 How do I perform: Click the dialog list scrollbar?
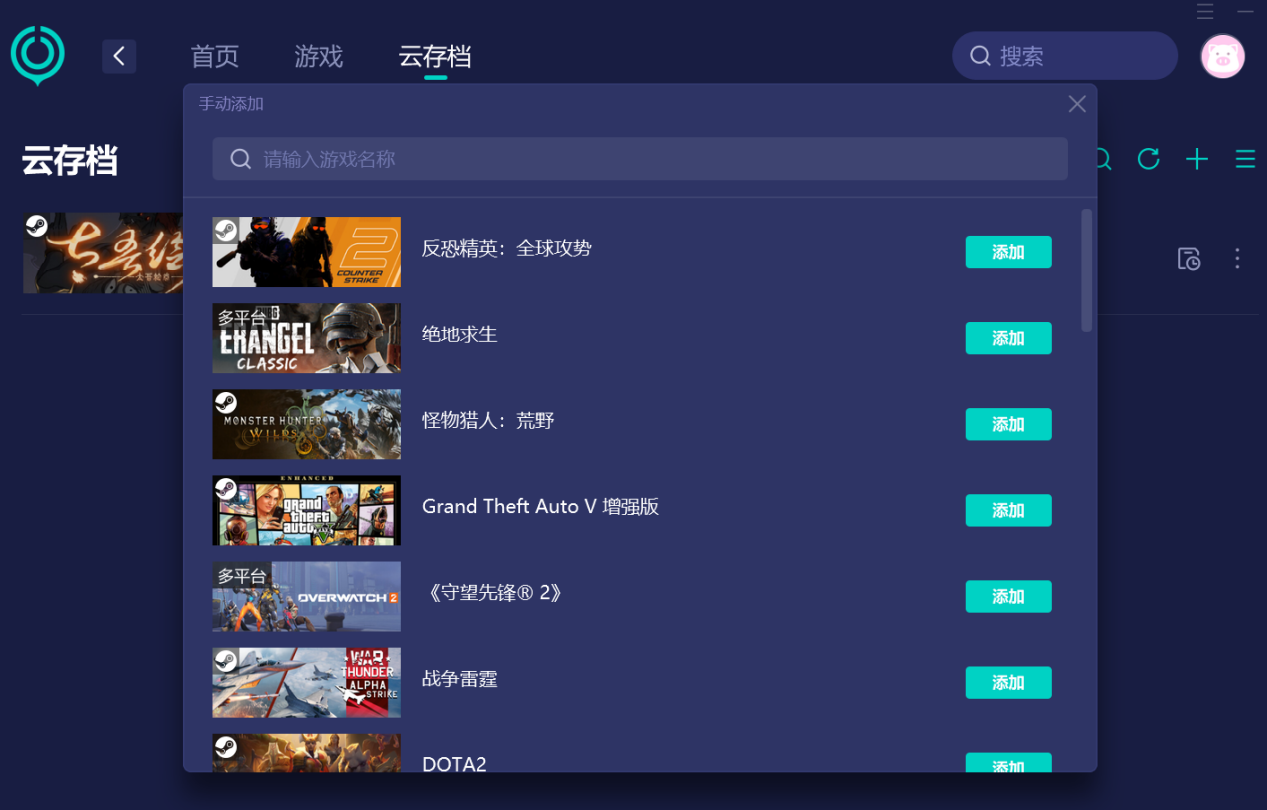(x=1087, y=270)
